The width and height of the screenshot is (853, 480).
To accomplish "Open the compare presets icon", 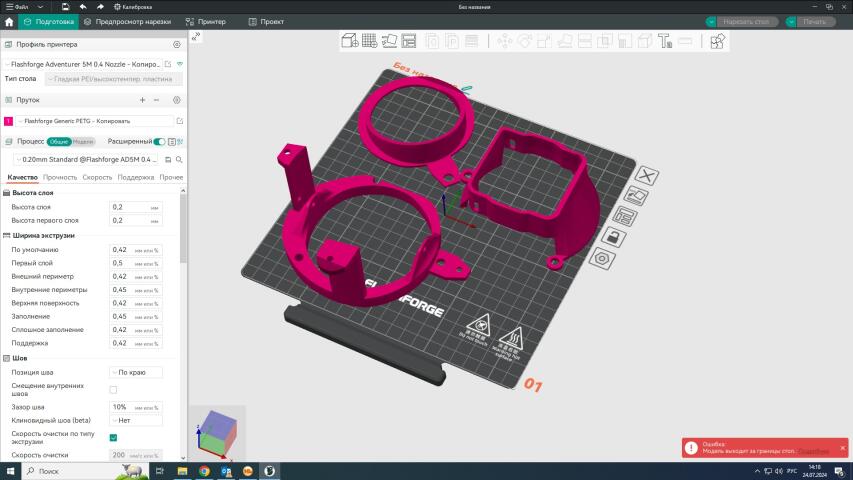I will click(180, 141).
